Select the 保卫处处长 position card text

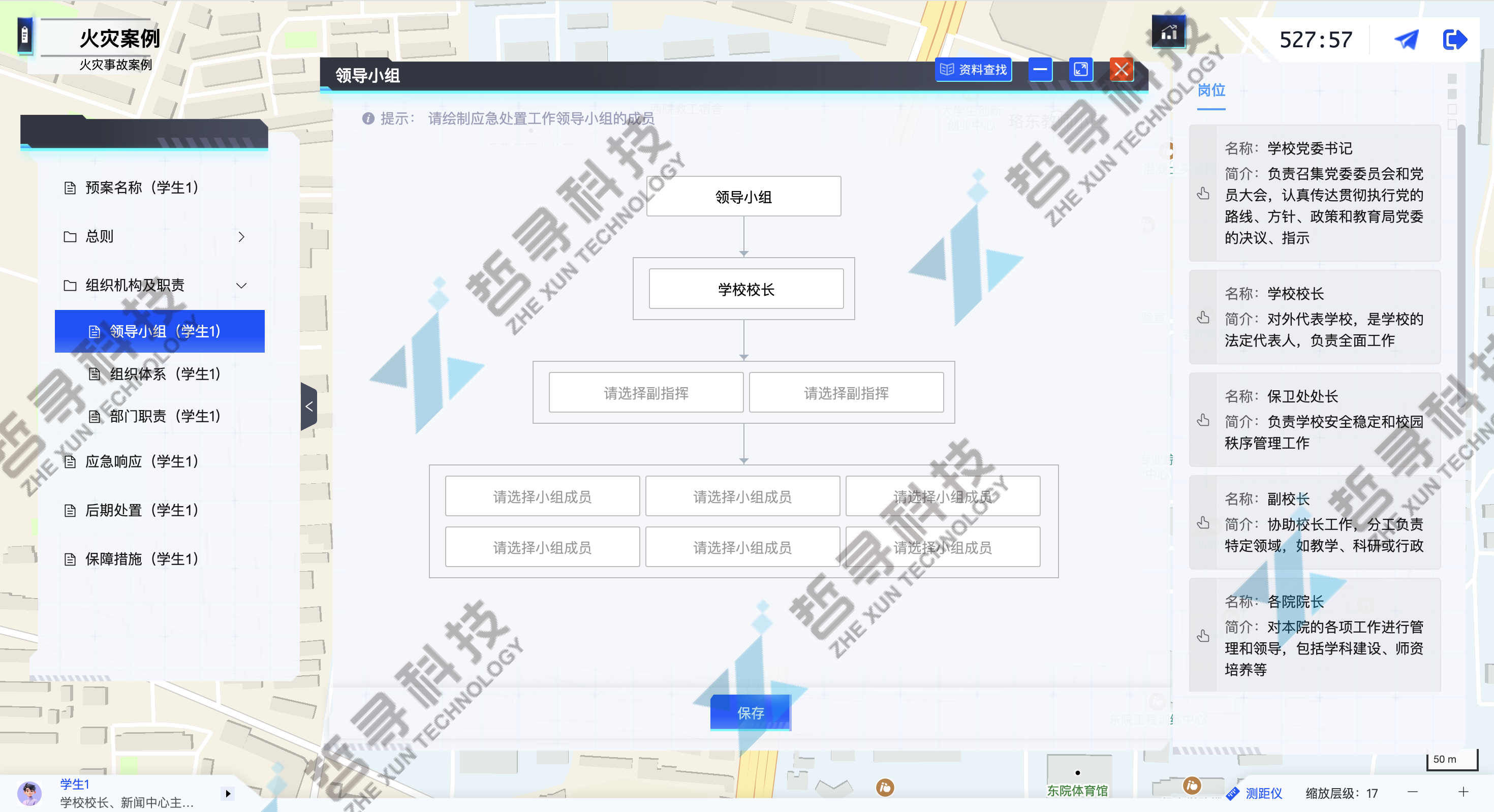coord(1323,420)
